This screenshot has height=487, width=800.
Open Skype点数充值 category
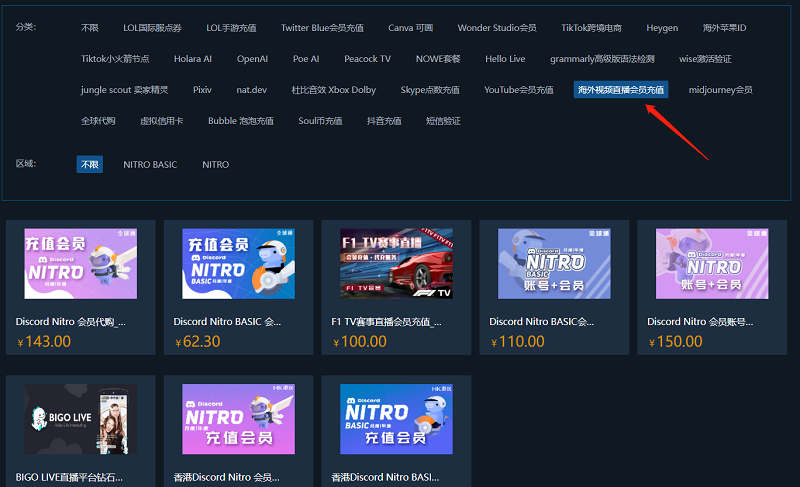[x=430, y=90]
